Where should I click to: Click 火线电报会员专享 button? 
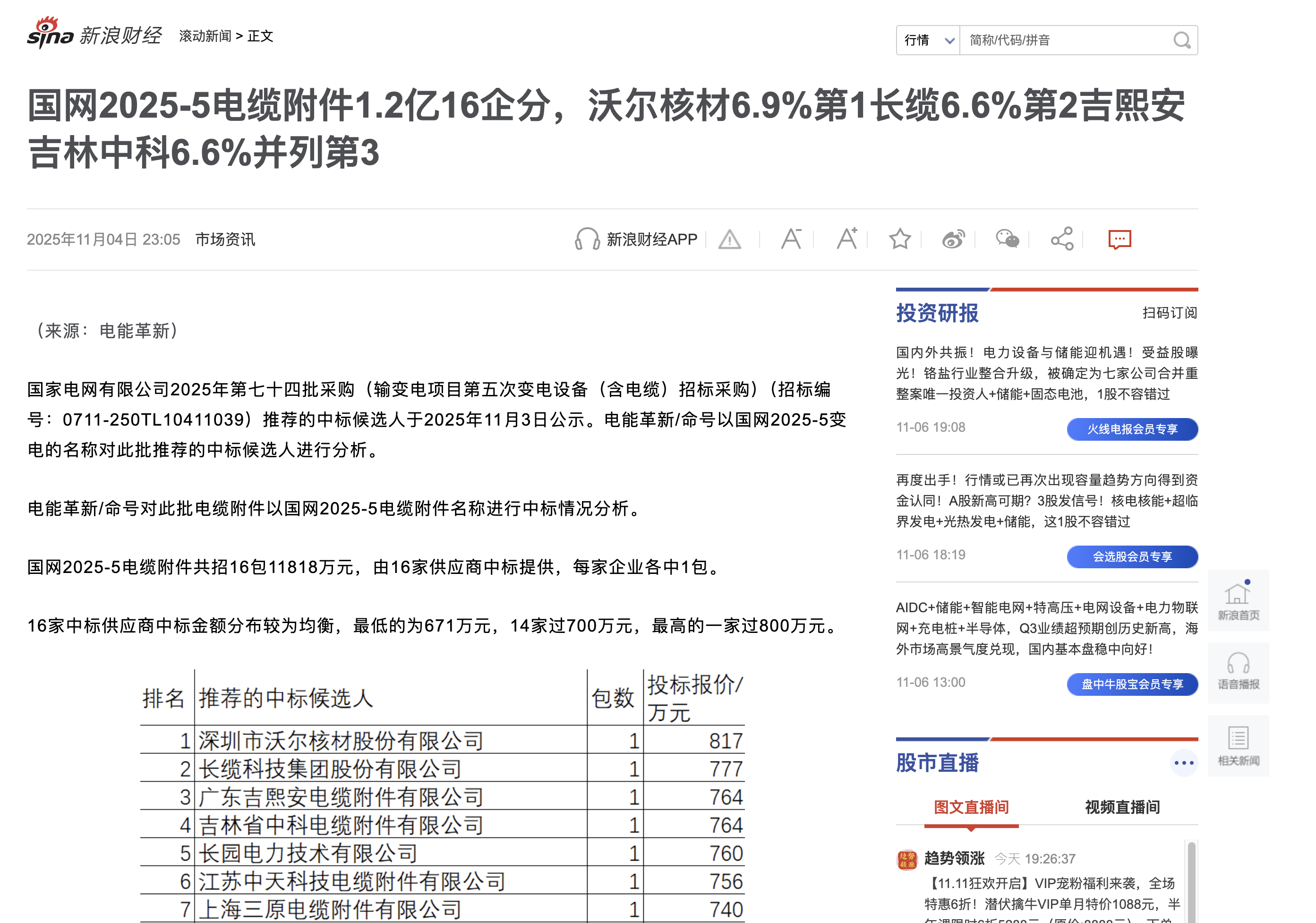(1132, 429)
